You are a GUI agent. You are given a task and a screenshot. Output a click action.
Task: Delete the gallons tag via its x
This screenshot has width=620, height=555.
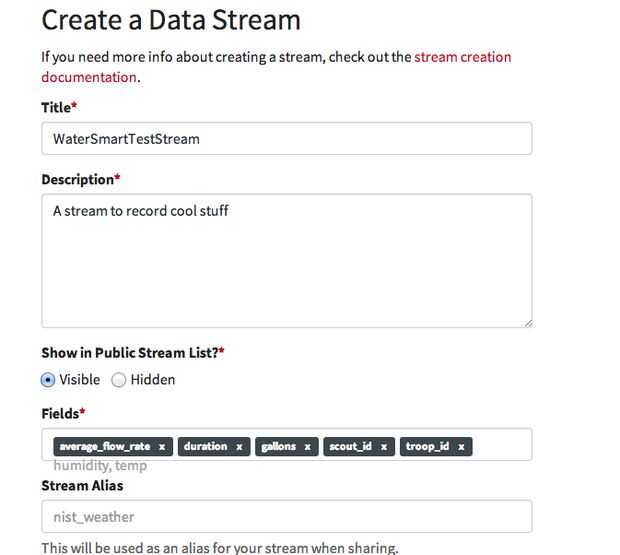(x=307, y=446)
